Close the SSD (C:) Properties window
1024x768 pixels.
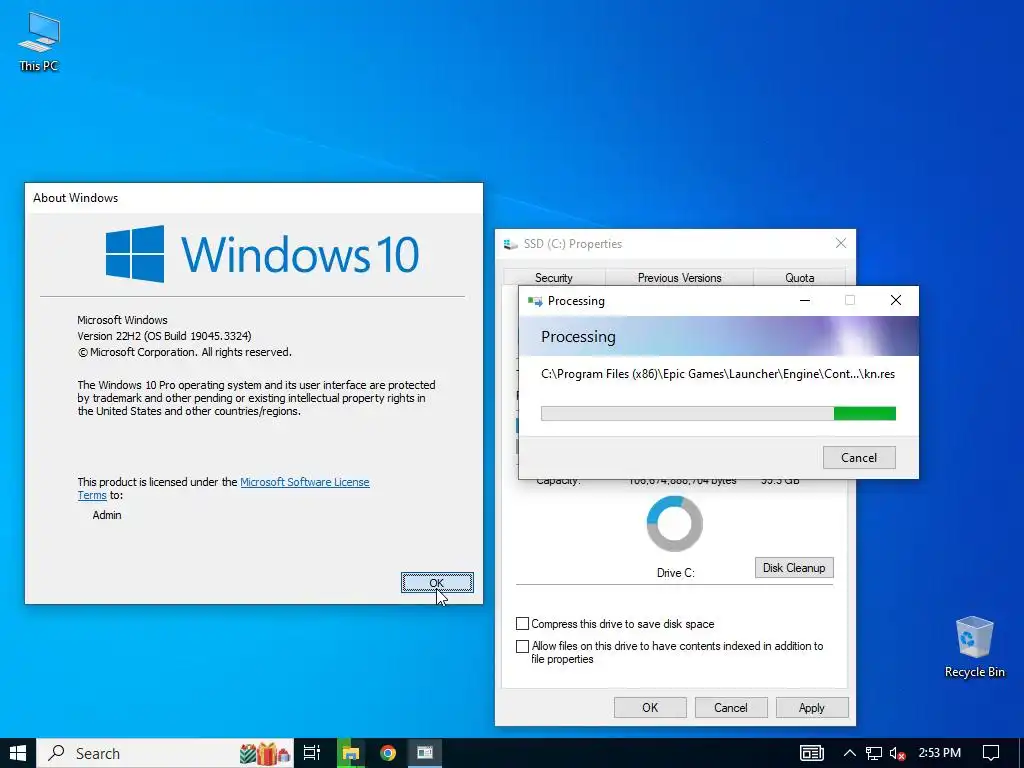(x=840, y=244)
